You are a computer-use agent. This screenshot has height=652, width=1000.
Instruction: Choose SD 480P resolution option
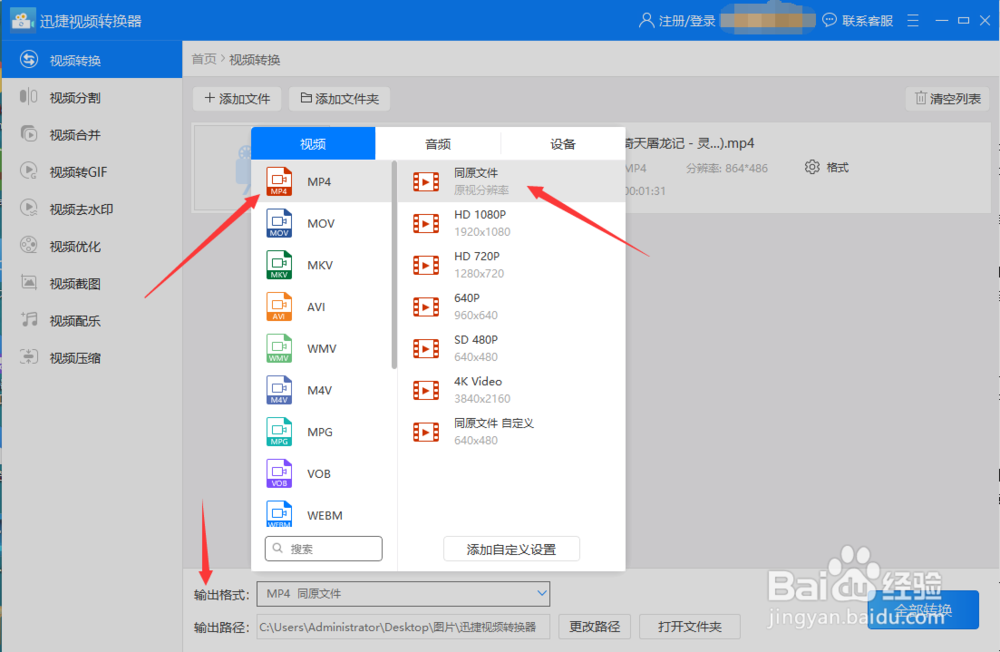tap(511, 348)
